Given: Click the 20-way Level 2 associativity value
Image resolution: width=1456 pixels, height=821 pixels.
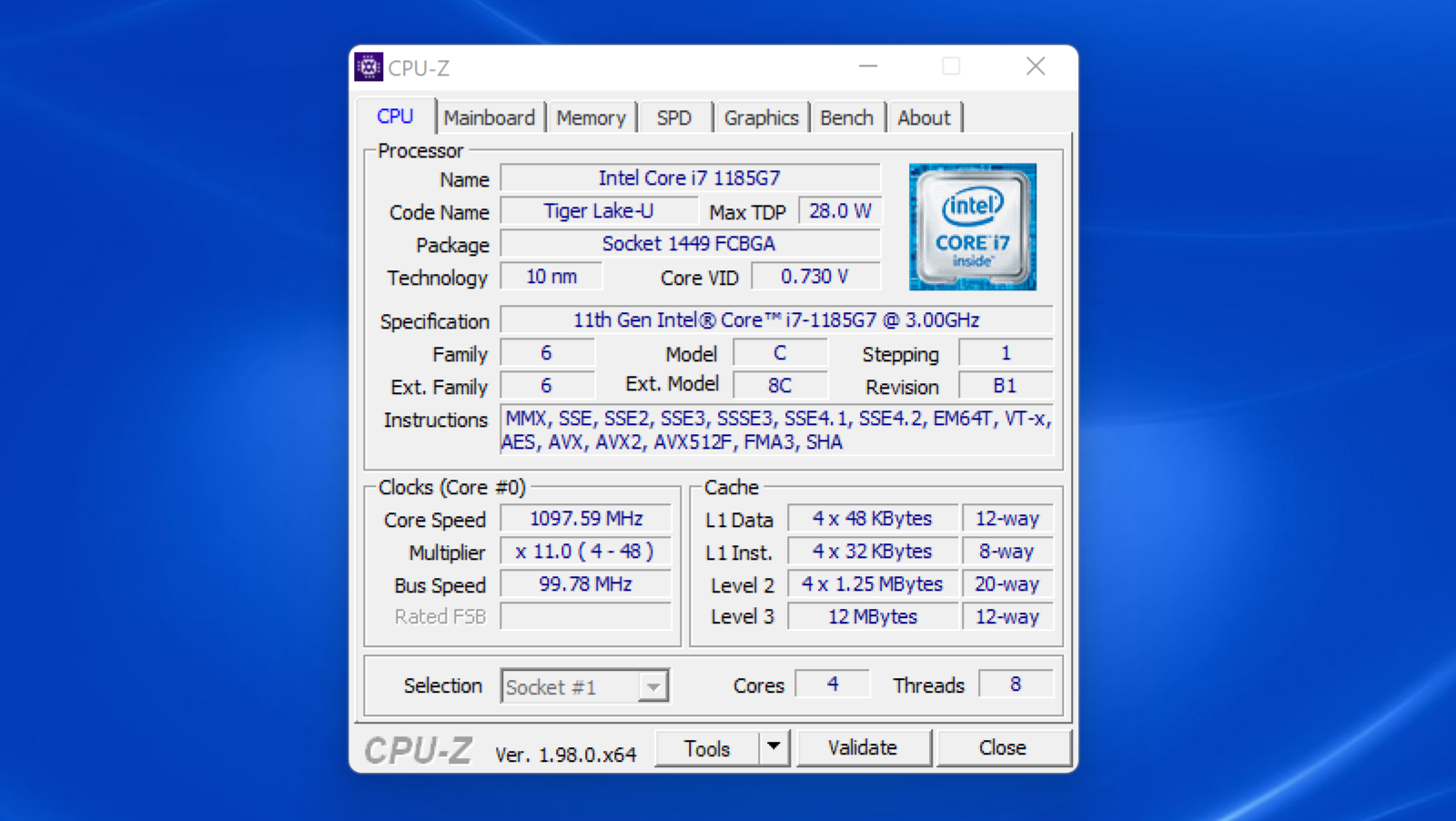Looking at the screenshot, I should (x=1007, y=583).
